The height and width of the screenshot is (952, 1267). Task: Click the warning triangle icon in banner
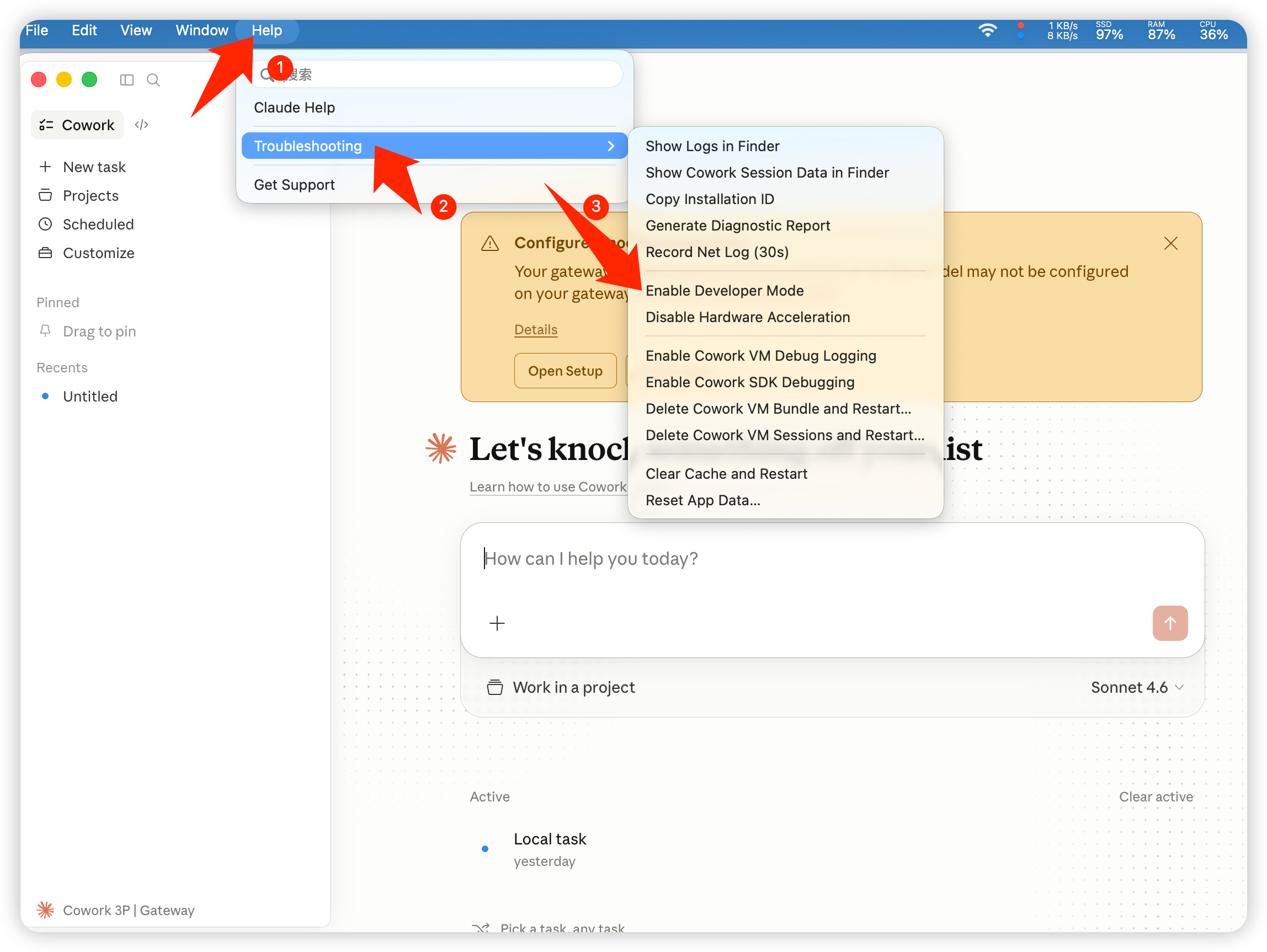[x=489, y=243]
